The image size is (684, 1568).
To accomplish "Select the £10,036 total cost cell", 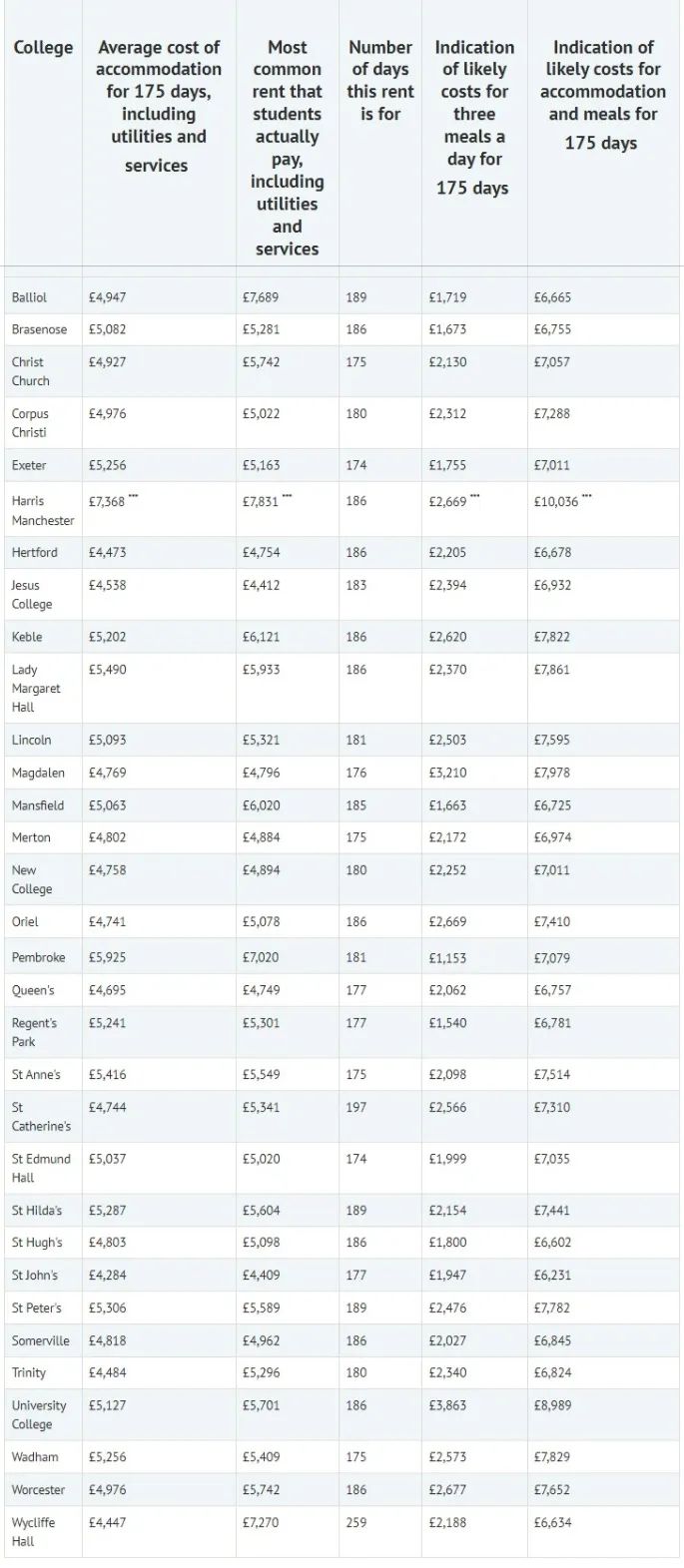I will tap(556, 502).
